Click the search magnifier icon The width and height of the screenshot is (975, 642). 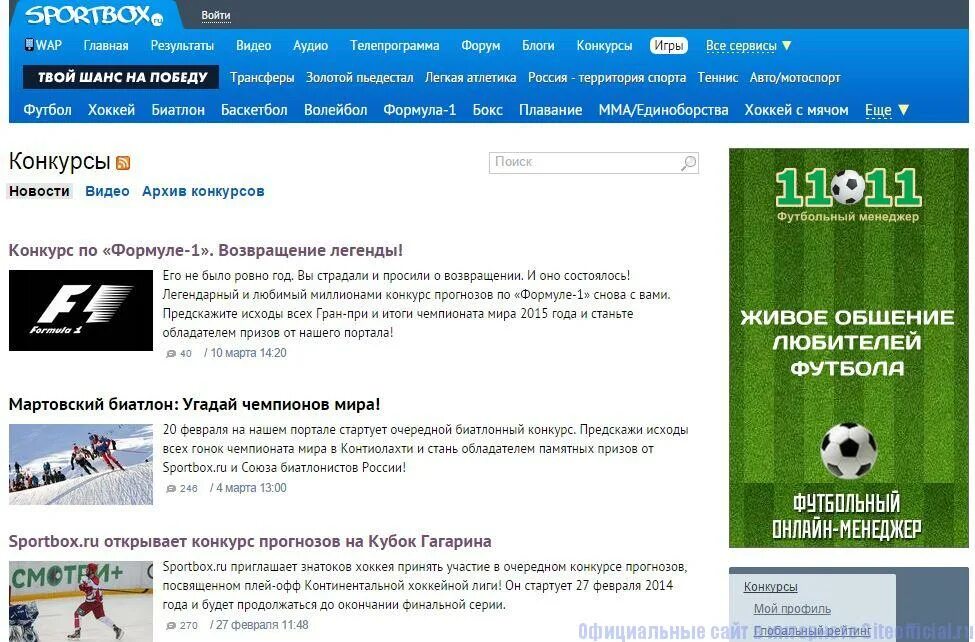pos(688,163)
